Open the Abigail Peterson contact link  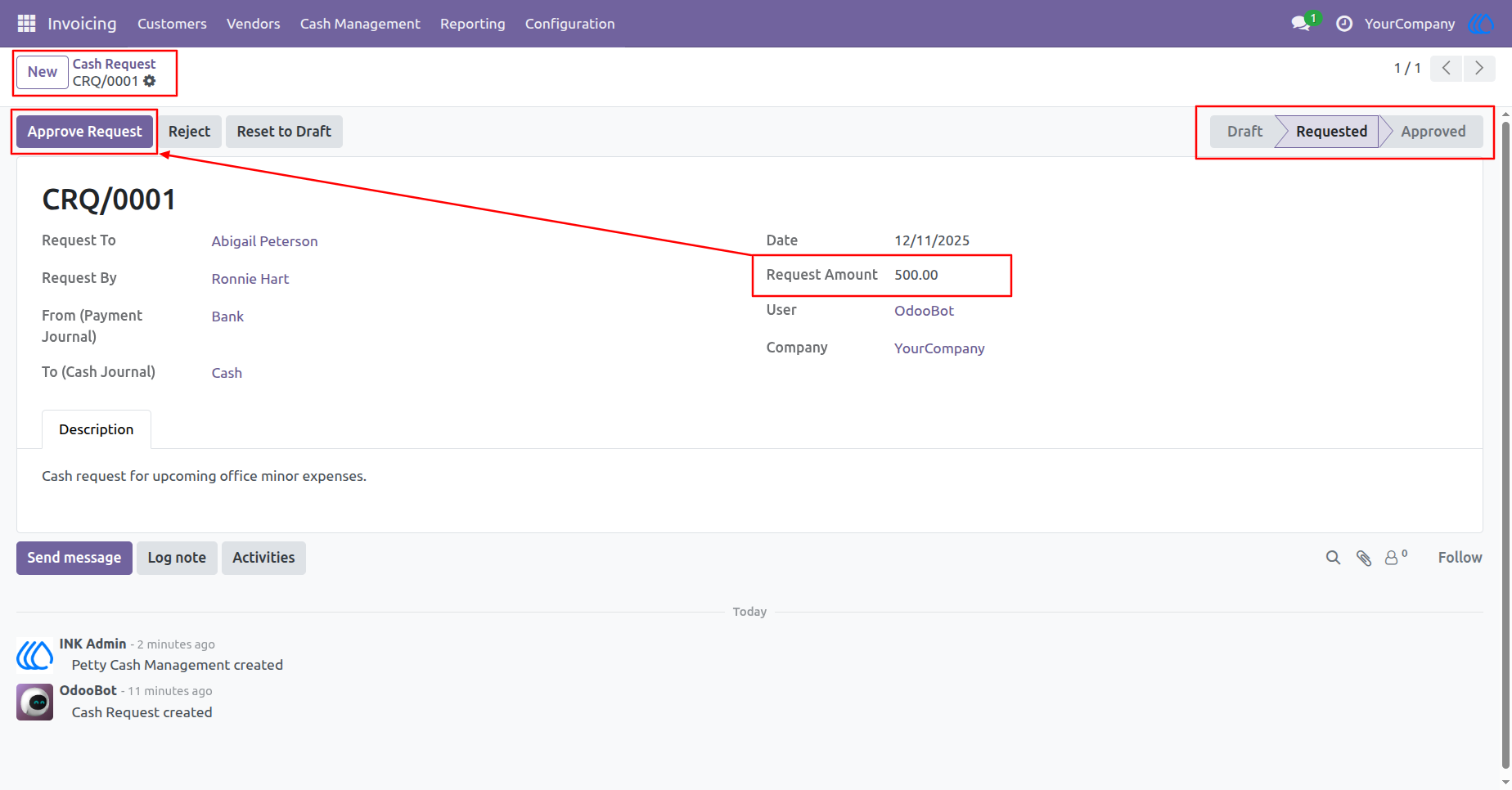click(264, 241)
